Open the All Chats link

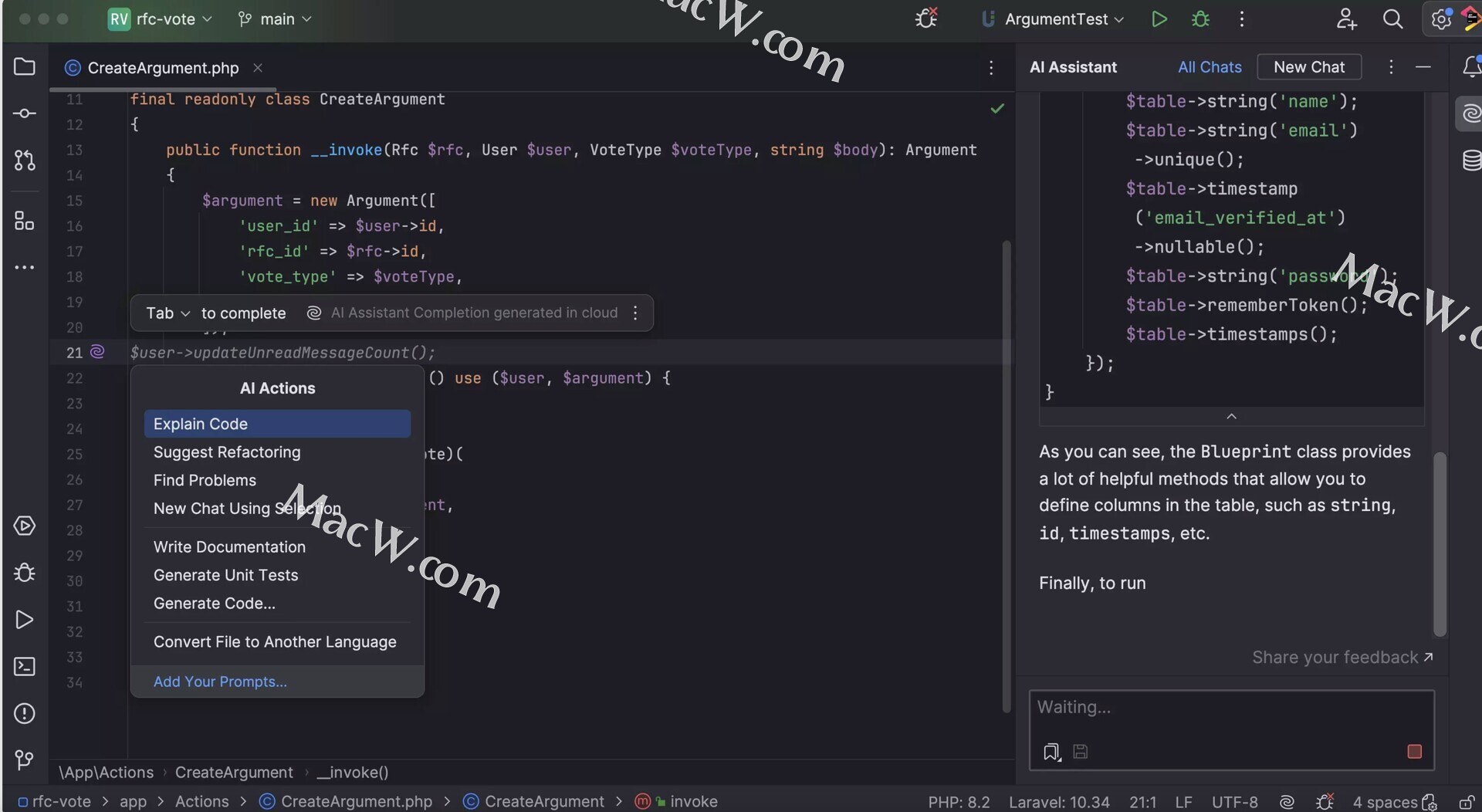point(1209,67)
